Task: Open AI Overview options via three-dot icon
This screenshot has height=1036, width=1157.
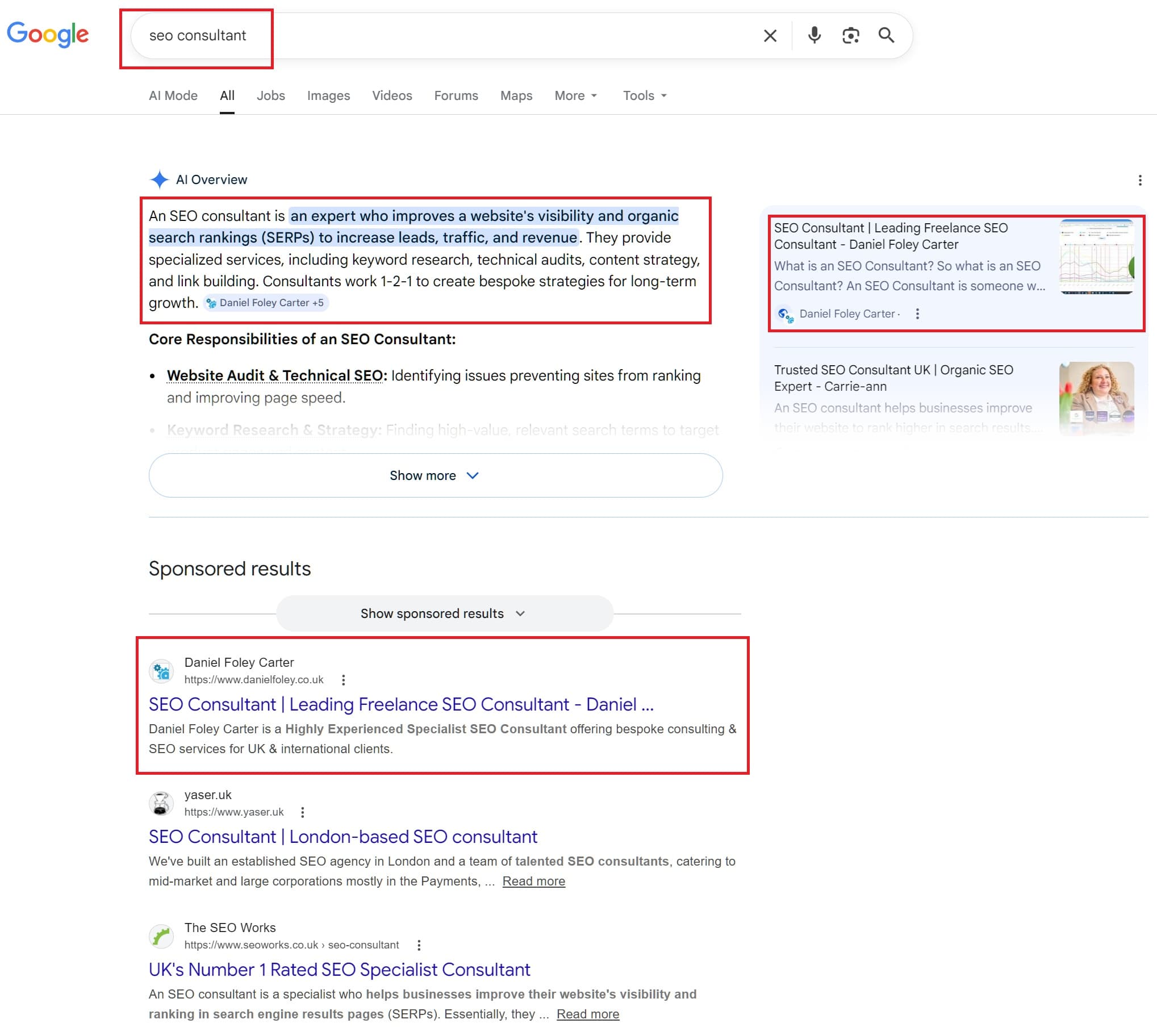Action: coord(1140,180)
